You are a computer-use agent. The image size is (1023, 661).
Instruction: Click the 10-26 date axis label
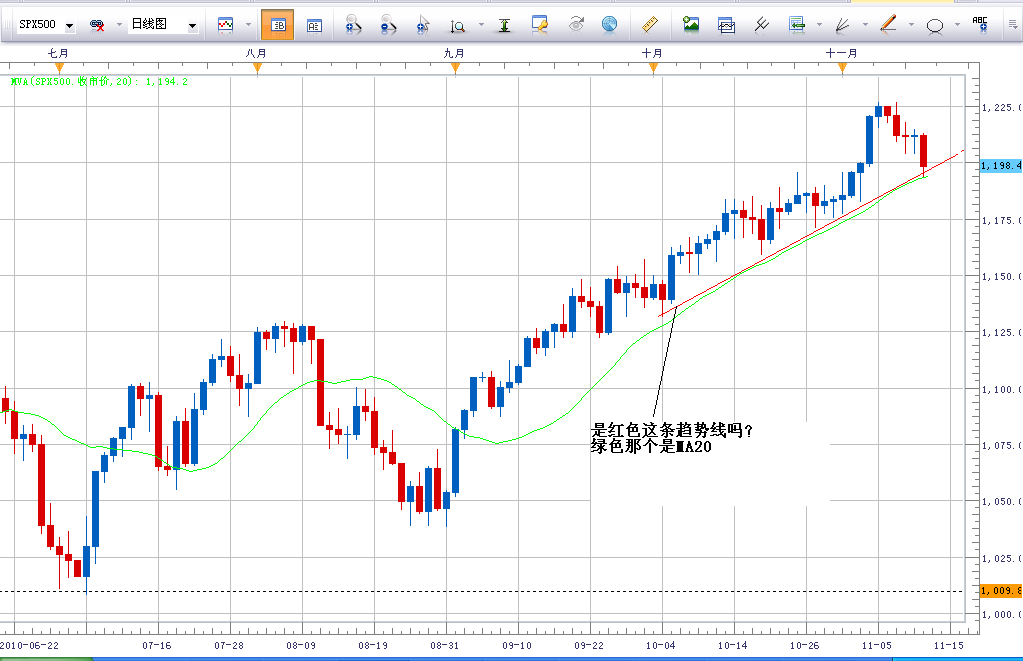804,645
